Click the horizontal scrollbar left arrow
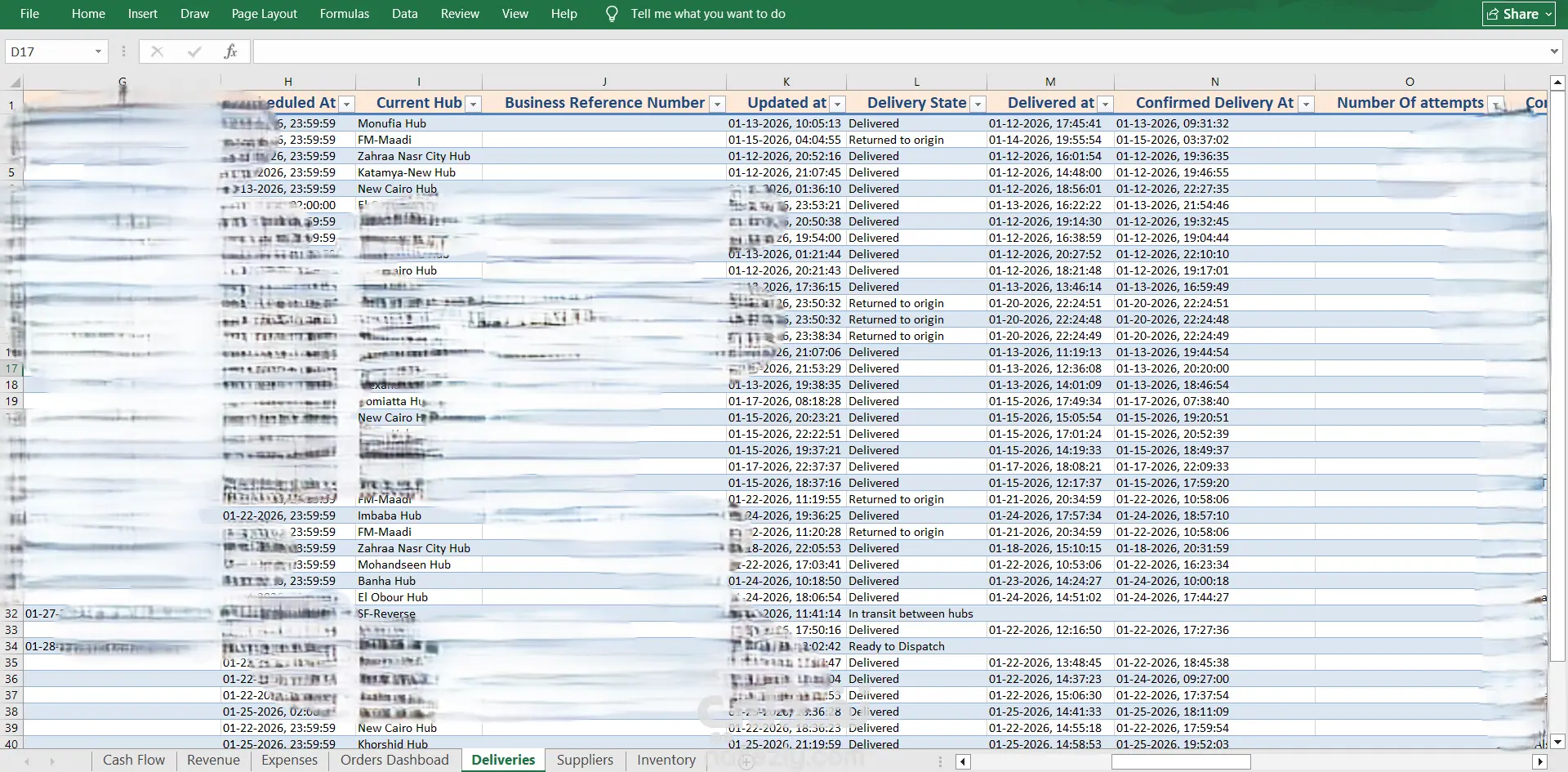The width and height of the screenshot is (1568, 772). click(x=963, y=761)
